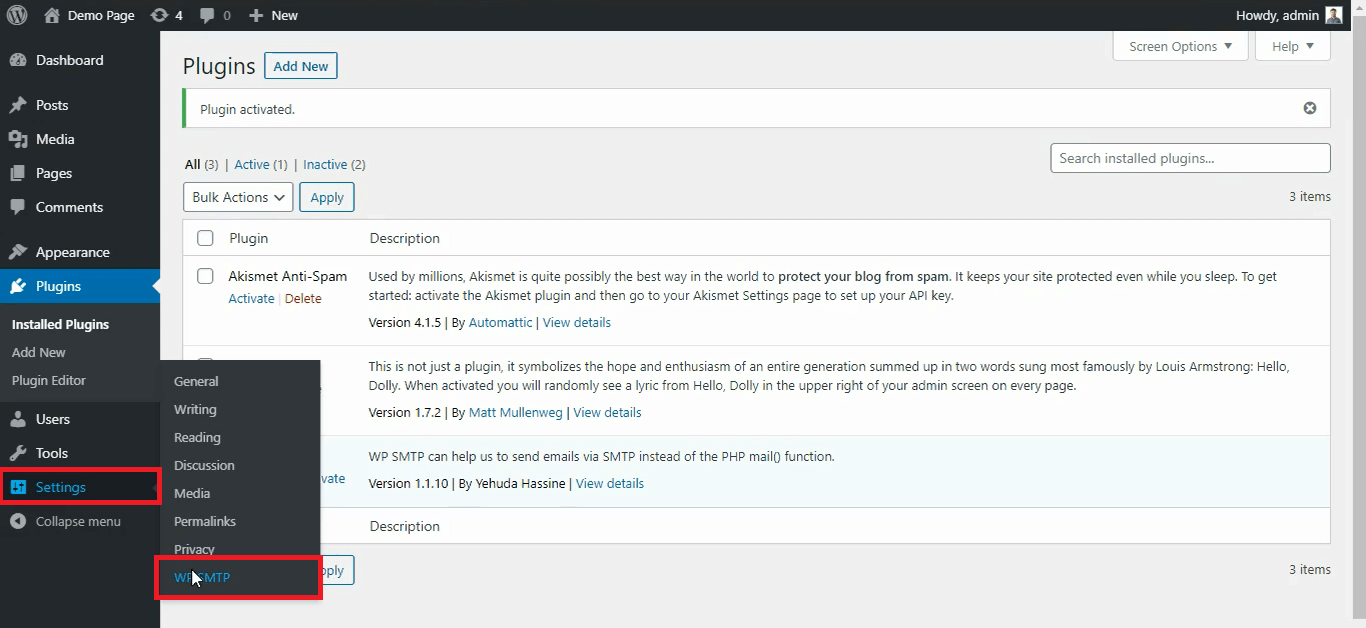
Task: Expand the Screen Options panel
Action: pyautogui.click(x=1180, y=46)
